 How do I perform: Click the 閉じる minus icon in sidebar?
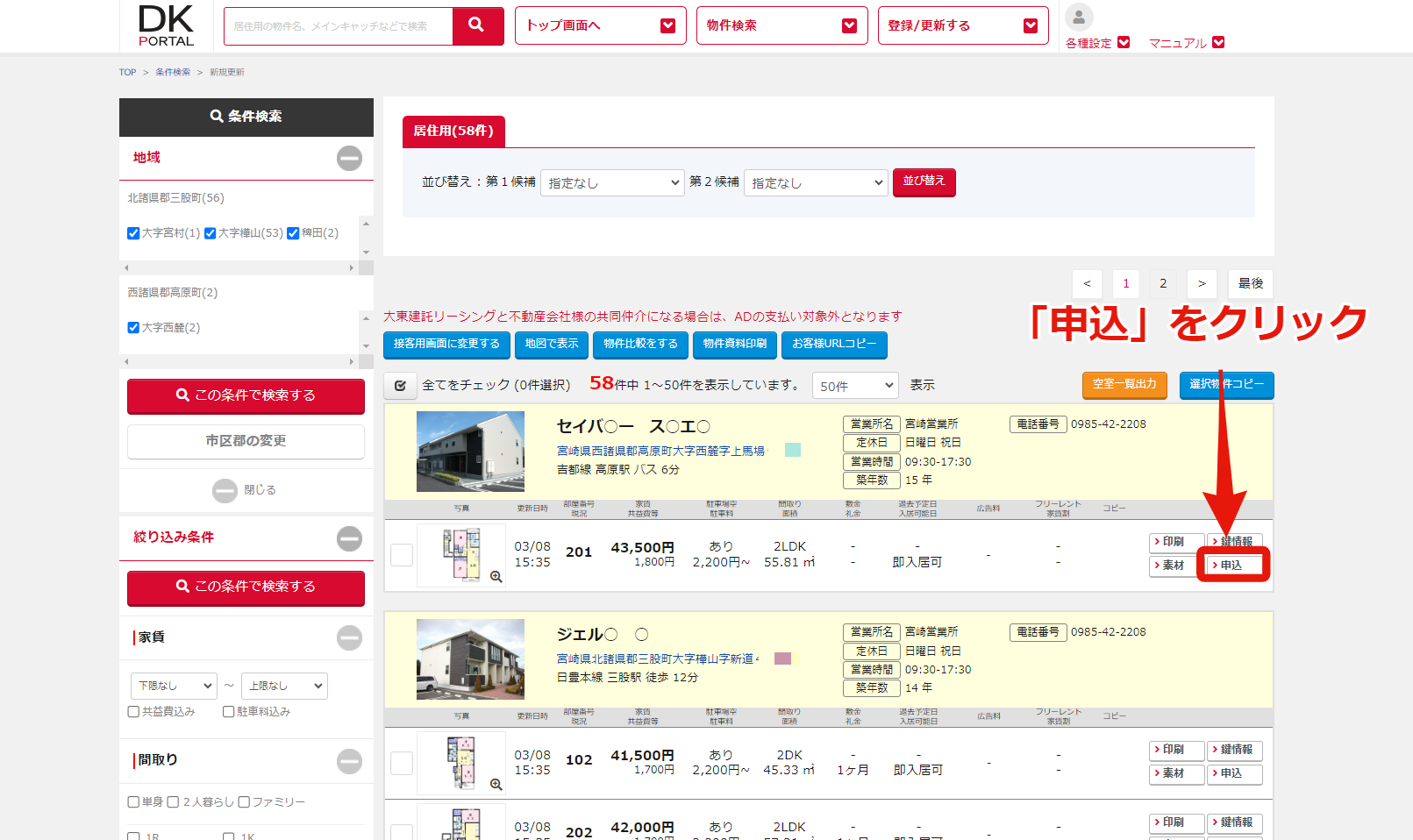(x=225, y=490)
